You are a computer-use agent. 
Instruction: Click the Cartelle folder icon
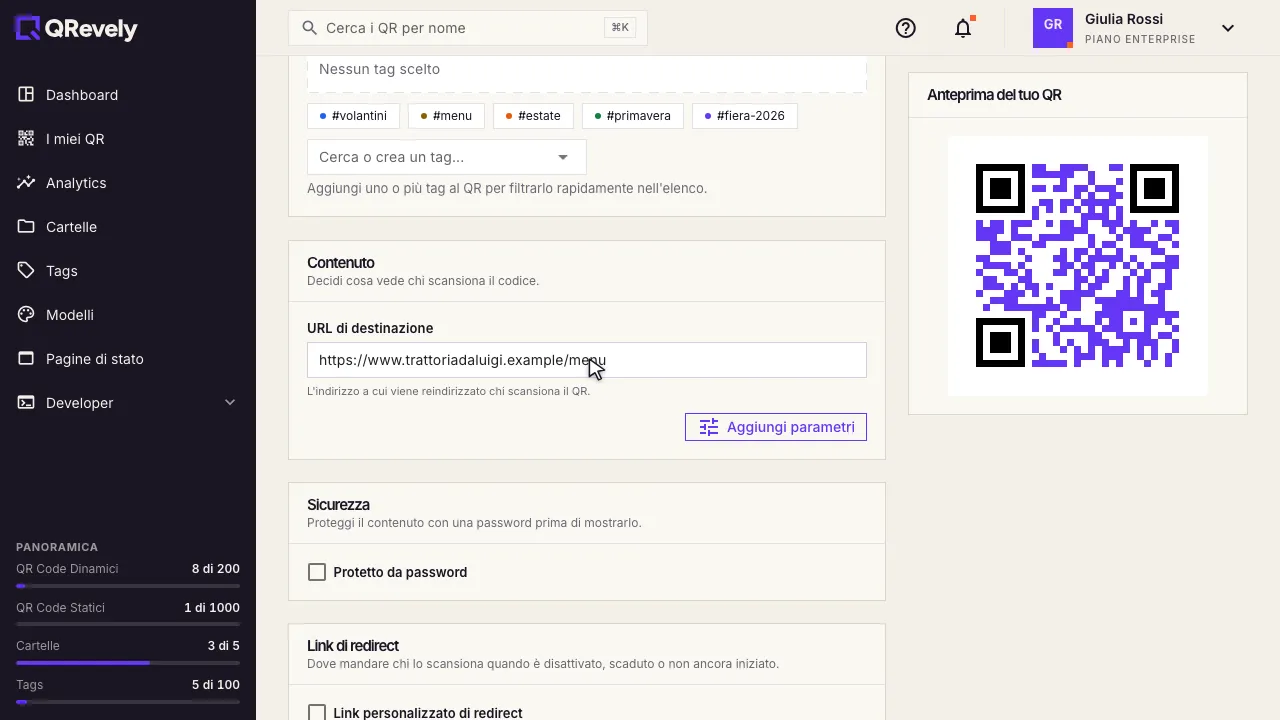pos(26,227)
